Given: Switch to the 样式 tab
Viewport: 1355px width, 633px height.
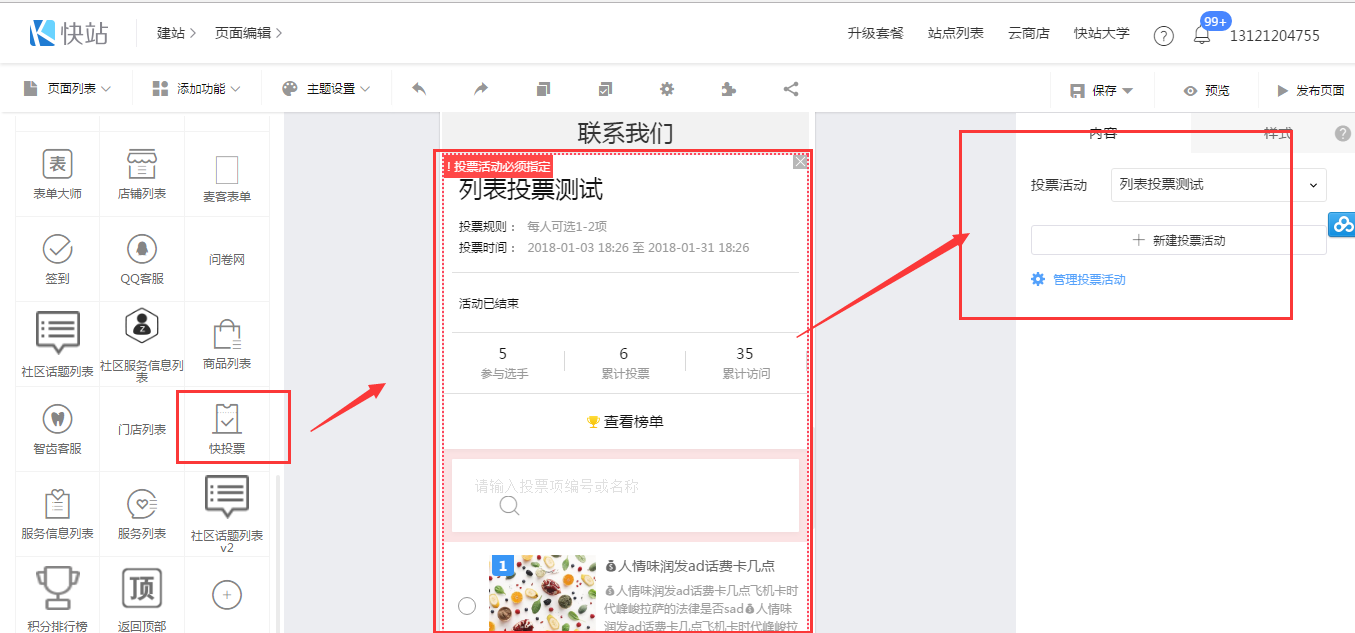Looking at the screenshot, I should tap(1277, 133).
